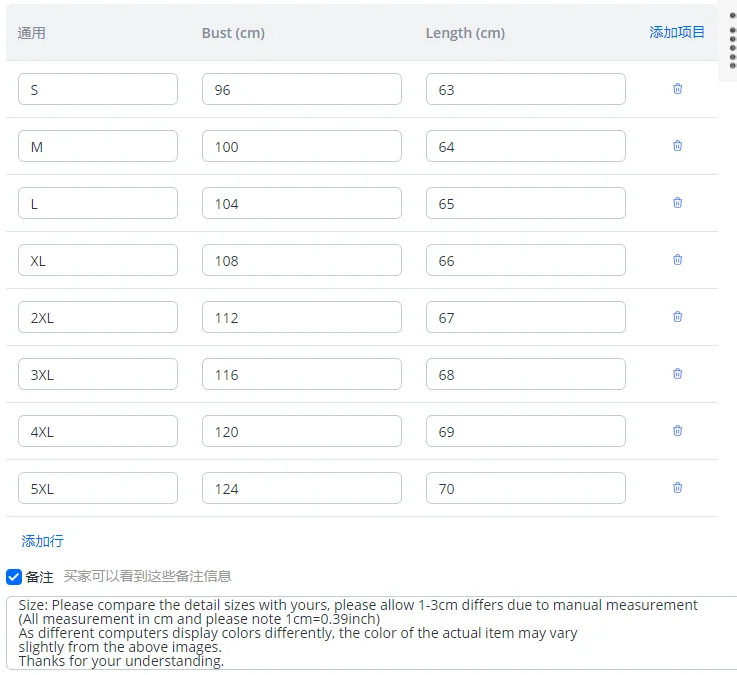Edit bust value 100 for size M

click(x=302, y=146)
